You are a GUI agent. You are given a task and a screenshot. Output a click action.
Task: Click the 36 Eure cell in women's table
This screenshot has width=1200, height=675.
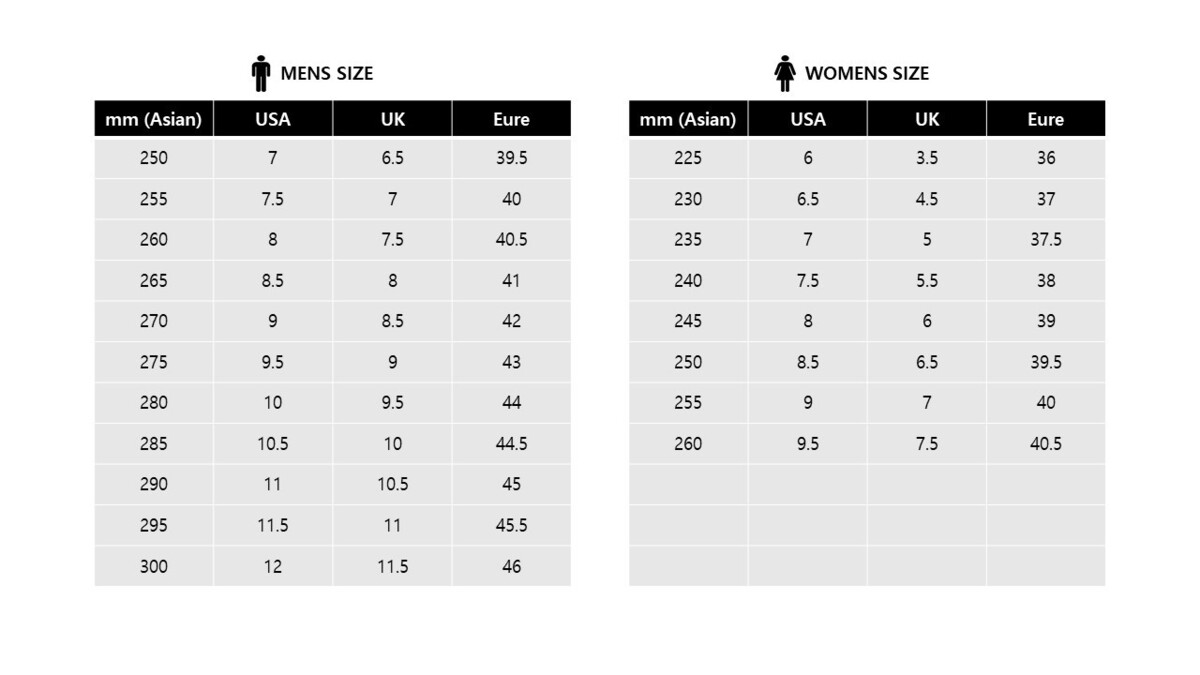pyautogui.click(x=1046, y=158)
